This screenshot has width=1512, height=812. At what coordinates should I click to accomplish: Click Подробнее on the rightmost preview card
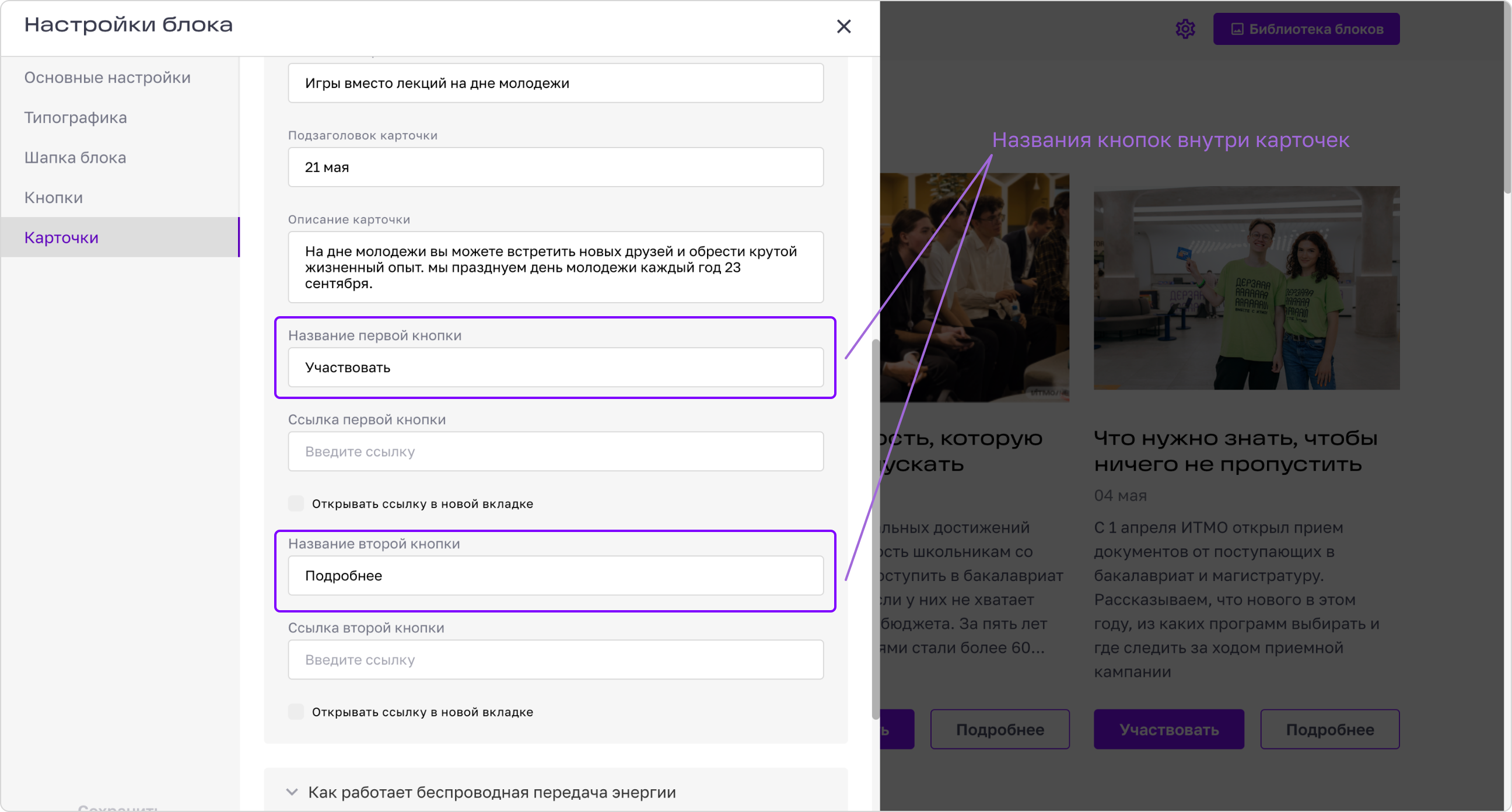point(1329,729)
